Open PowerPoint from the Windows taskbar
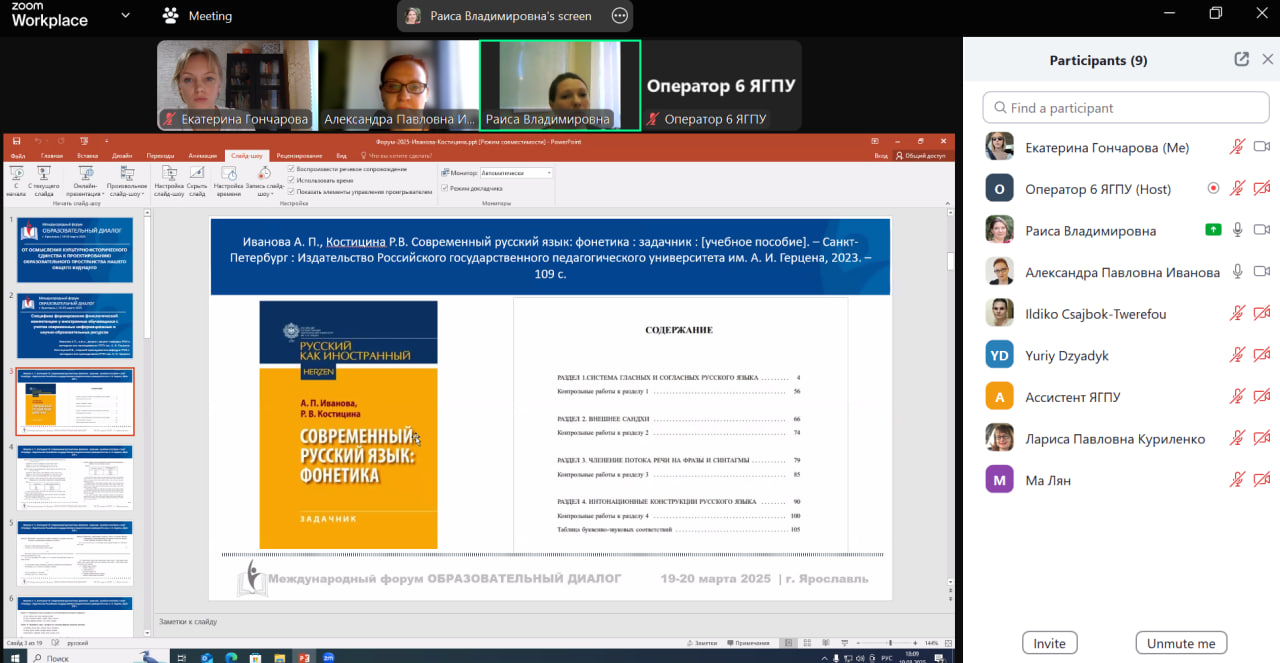The image size is (1280, 663). point(301,657)
